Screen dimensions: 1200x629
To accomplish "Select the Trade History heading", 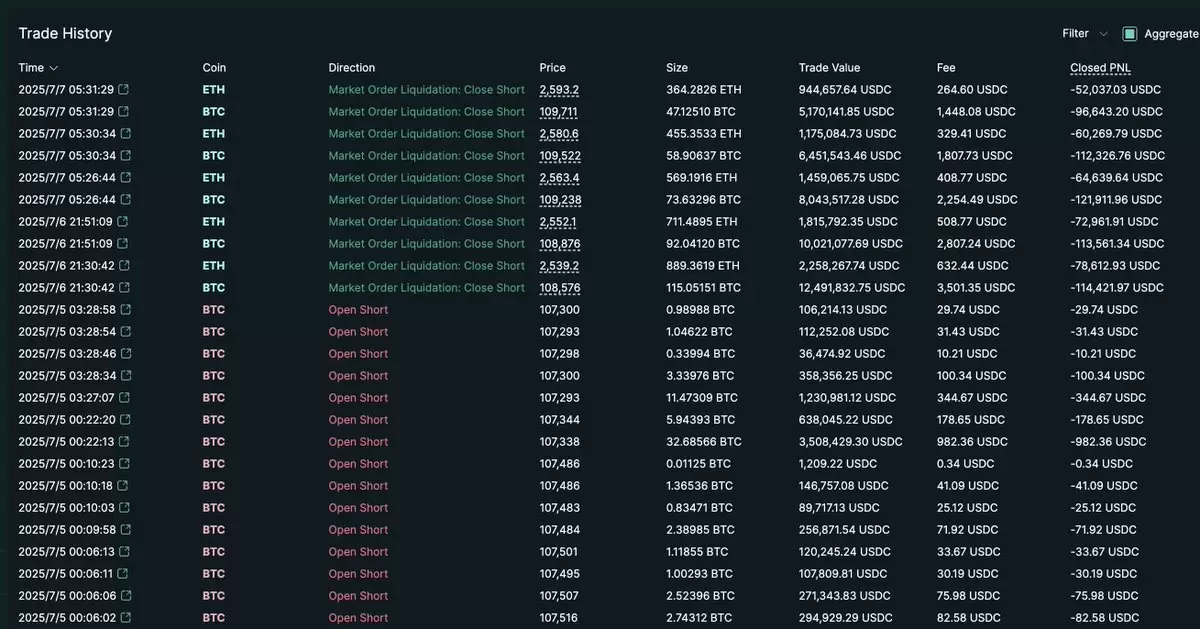I will point(65,33).
